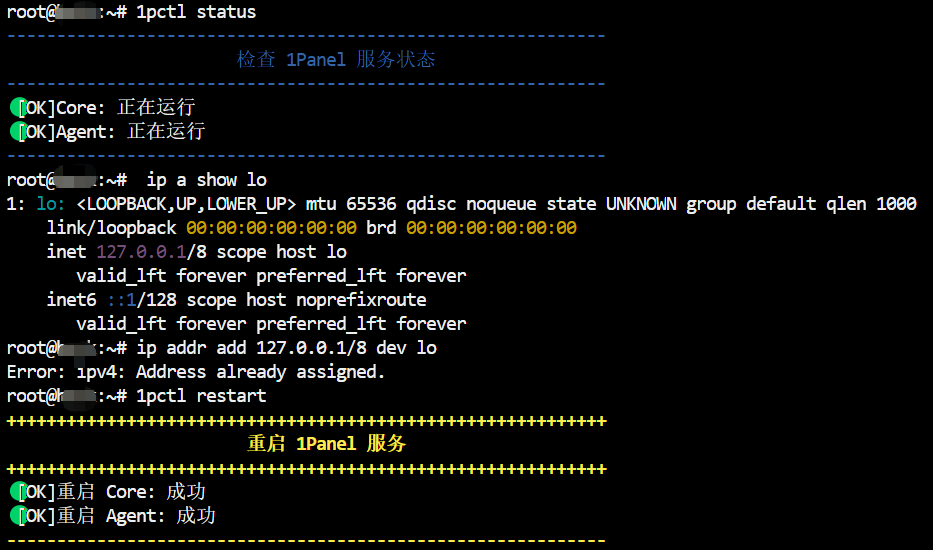
Task: Click the green OK dot beside '重启 Core: 成功'
Action: [18, 492]
